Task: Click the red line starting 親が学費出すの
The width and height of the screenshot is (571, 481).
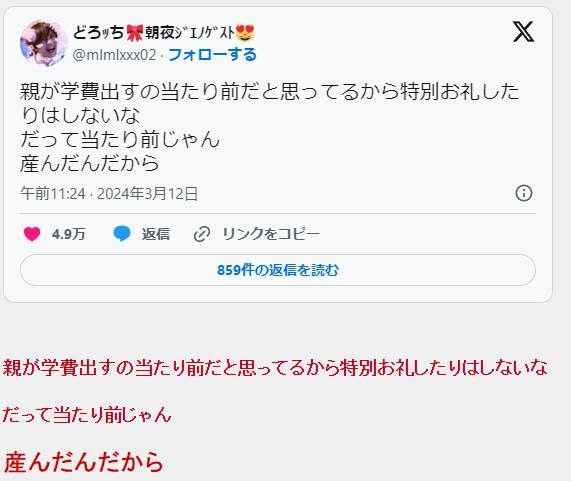Action: [x=275, y=368]
